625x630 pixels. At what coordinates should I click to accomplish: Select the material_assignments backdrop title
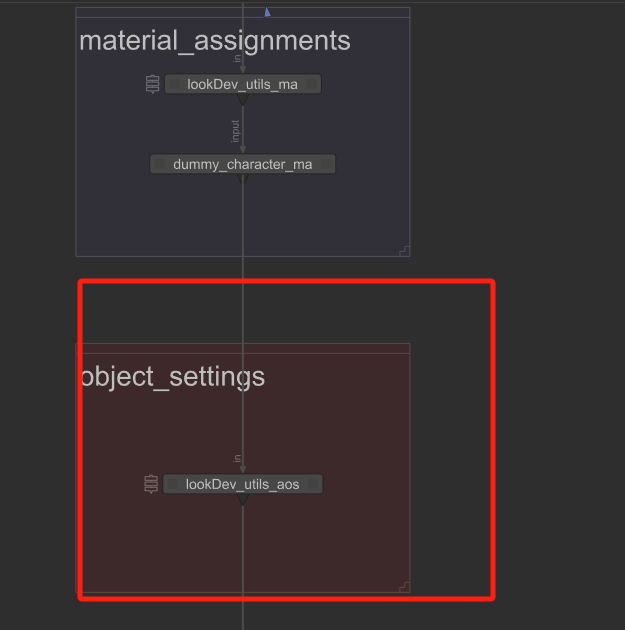tap(215, 41)
